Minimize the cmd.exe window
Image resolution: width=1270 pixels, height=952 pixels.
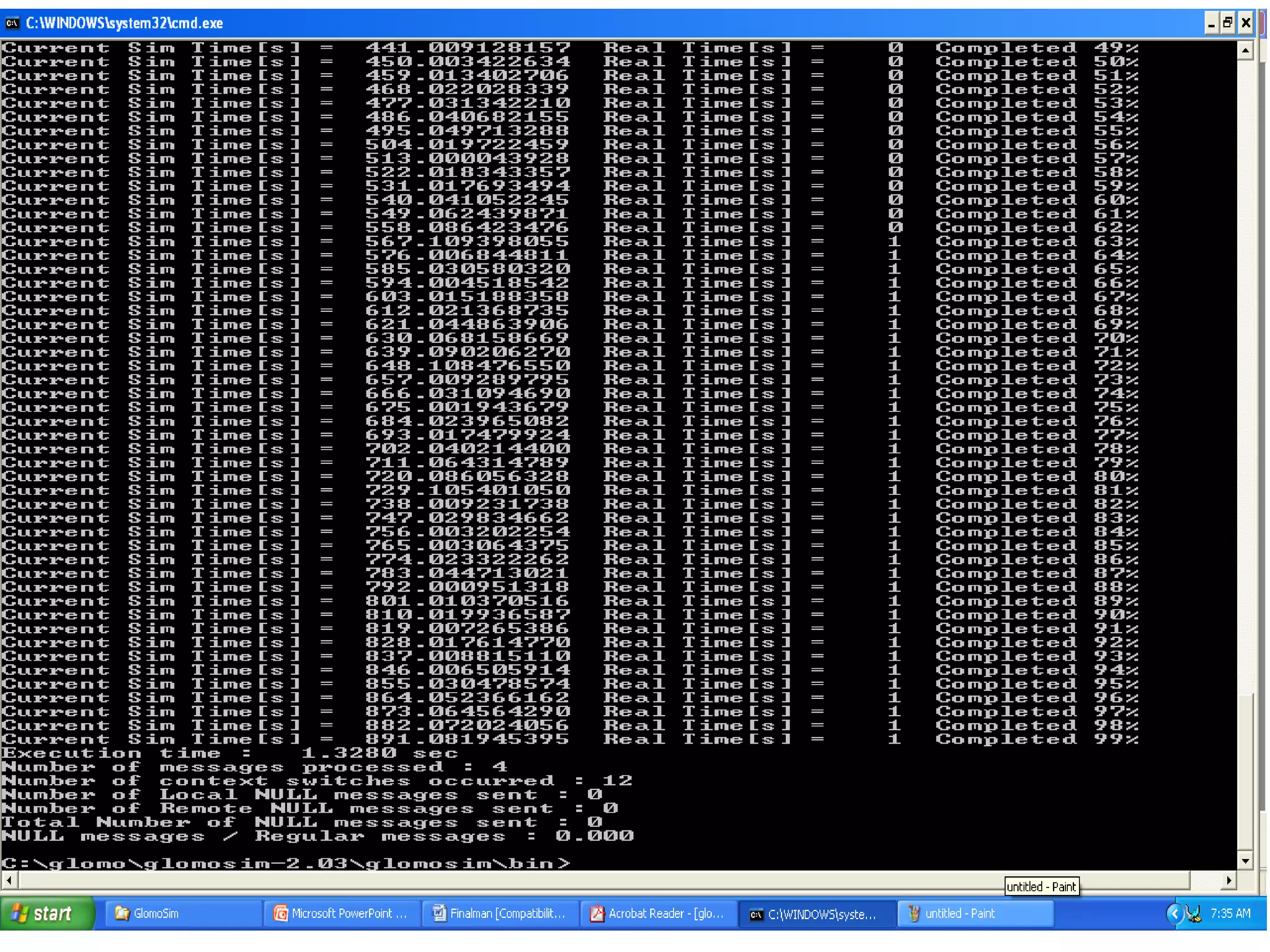(x=1211, y=24)
